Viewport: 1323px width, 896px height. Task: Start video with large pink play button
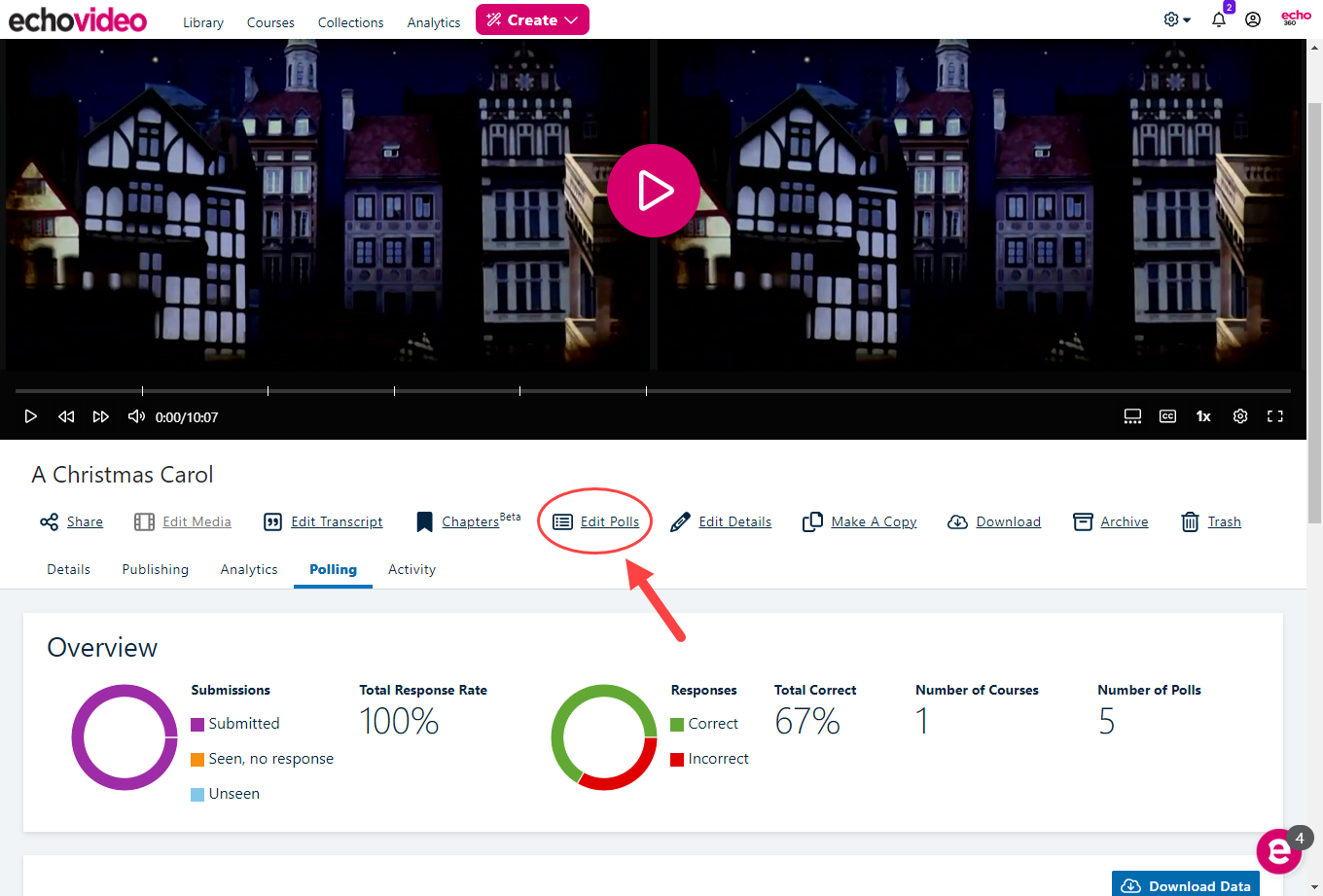[x=654, y=191]
